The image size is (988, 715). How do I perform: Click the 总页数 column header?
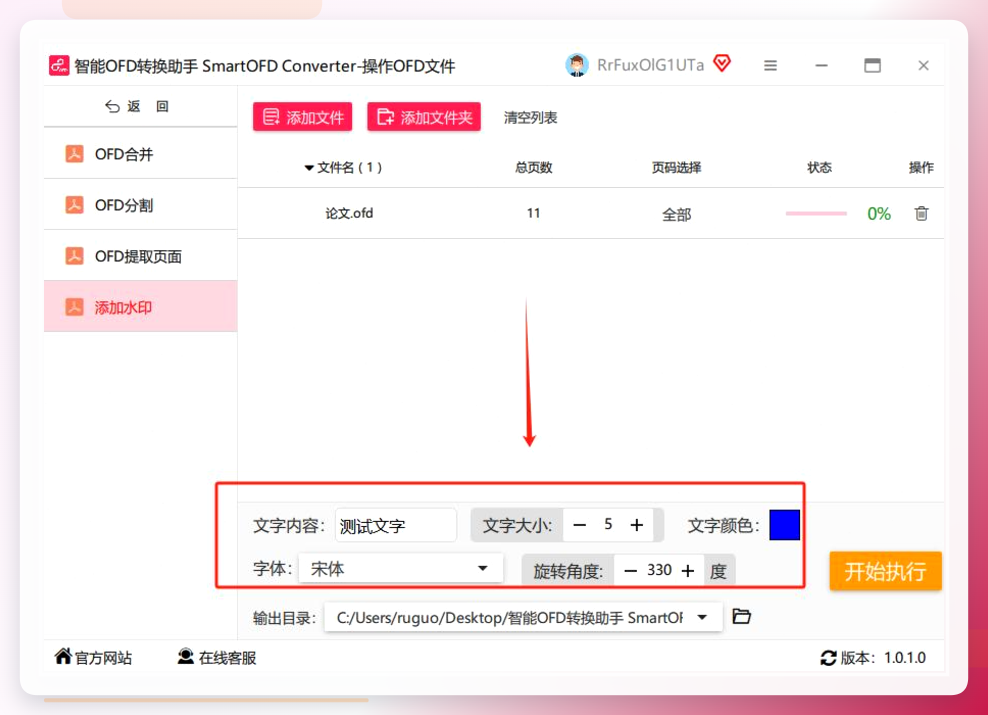(533, 168)
